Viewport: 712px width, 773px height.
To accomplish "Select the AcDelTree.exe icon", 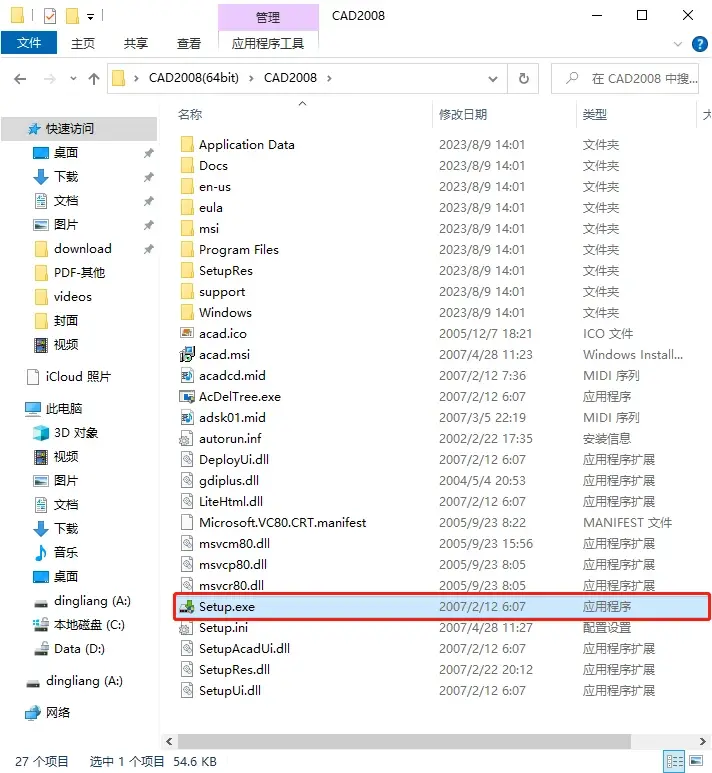I will (x=187, y=396).
